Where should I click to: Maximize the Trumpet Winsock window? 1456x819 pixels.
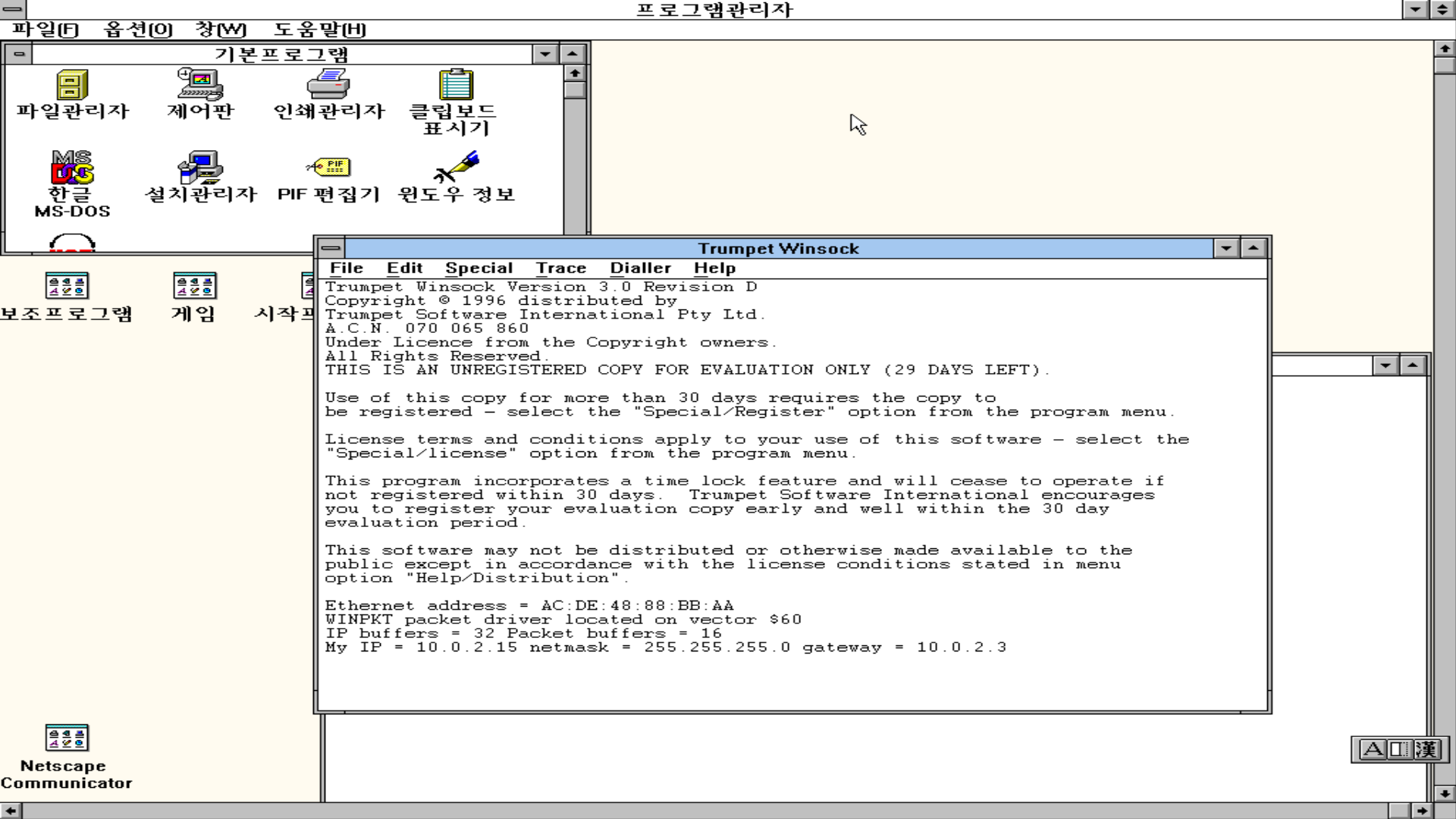1254,248
